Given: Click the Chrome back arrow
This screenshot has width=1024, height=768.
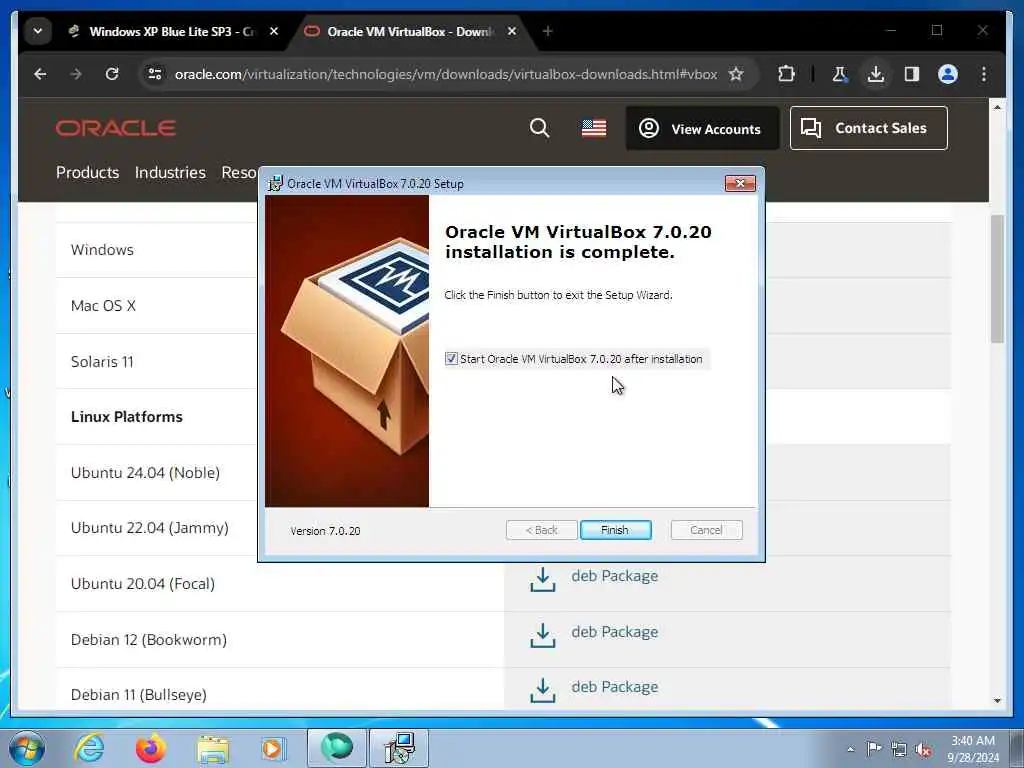Looking at the screenshot, I should pyautogui.click(x=40, y=74).
